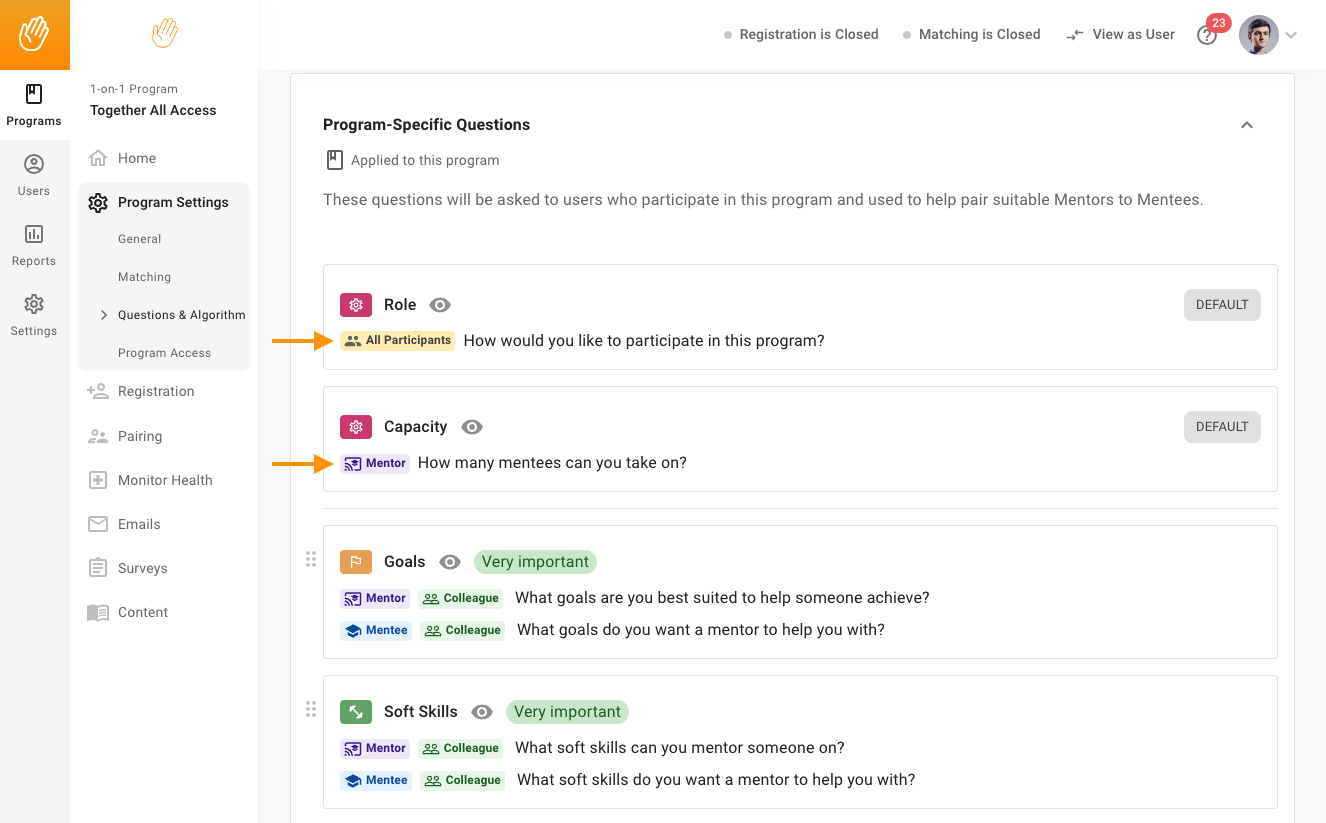Grab the drag handle for Goals card
This screenshot has width=1326, height=823.
311,559
